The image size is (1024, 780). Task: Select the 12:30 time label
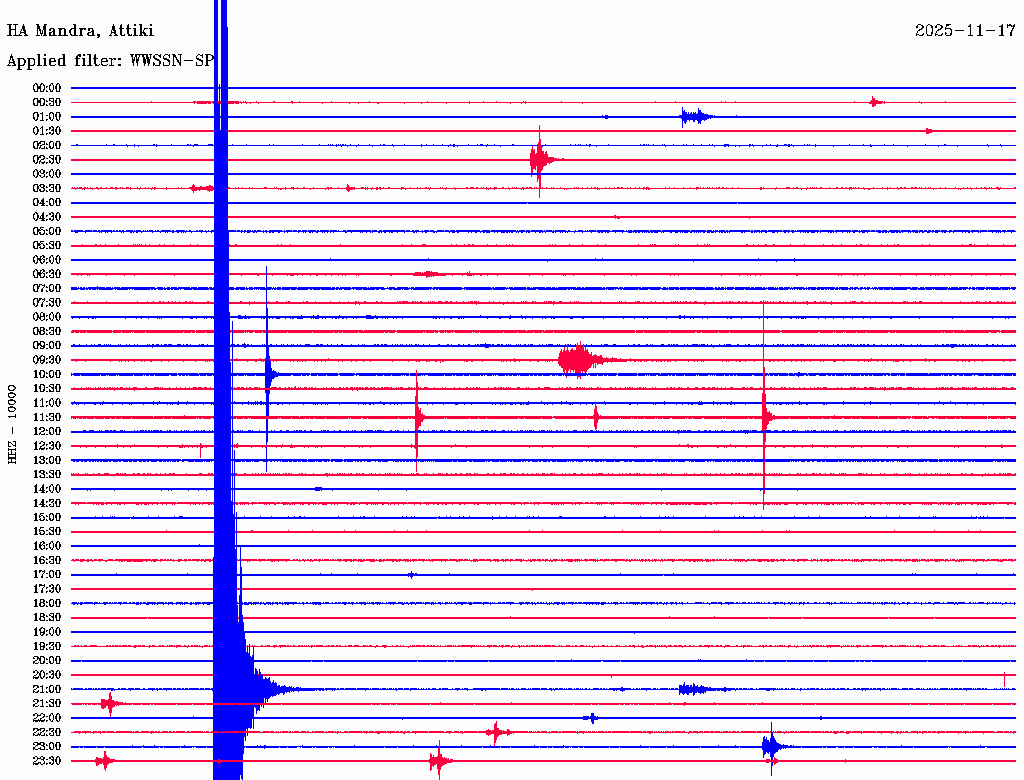click(x=47, y=446)
